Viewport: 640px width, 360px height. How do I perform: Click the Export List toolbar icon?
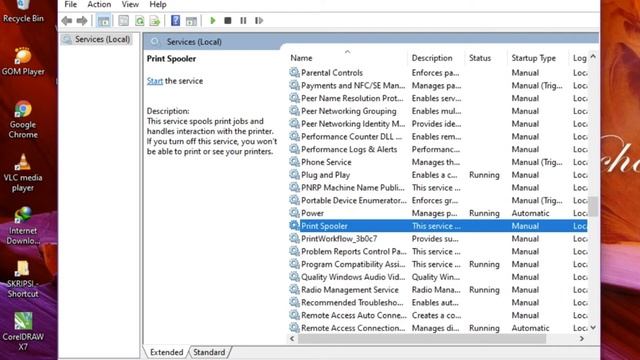pyautogui.click(x=155, y=20)
